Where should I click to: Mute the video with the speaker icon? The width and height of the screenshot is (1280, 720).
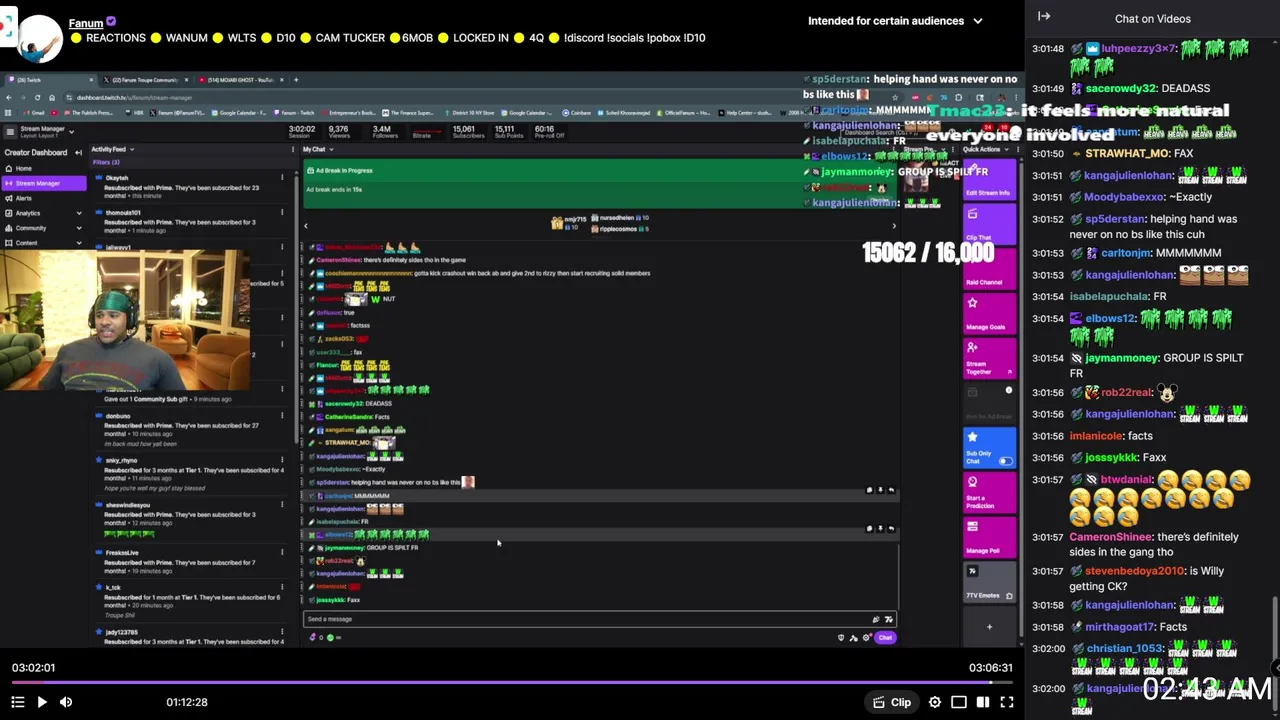coord(66,702)
